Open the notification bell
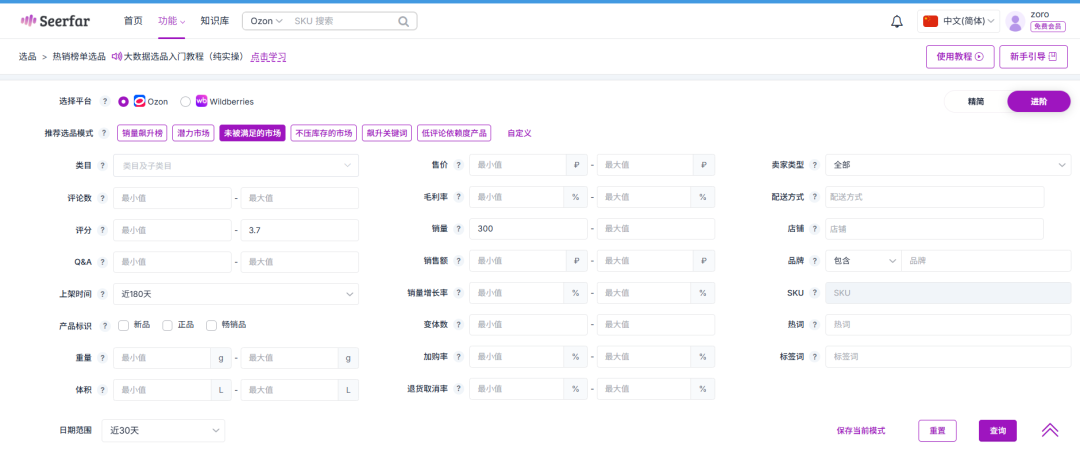The image size is (1080, 456). 897,21
